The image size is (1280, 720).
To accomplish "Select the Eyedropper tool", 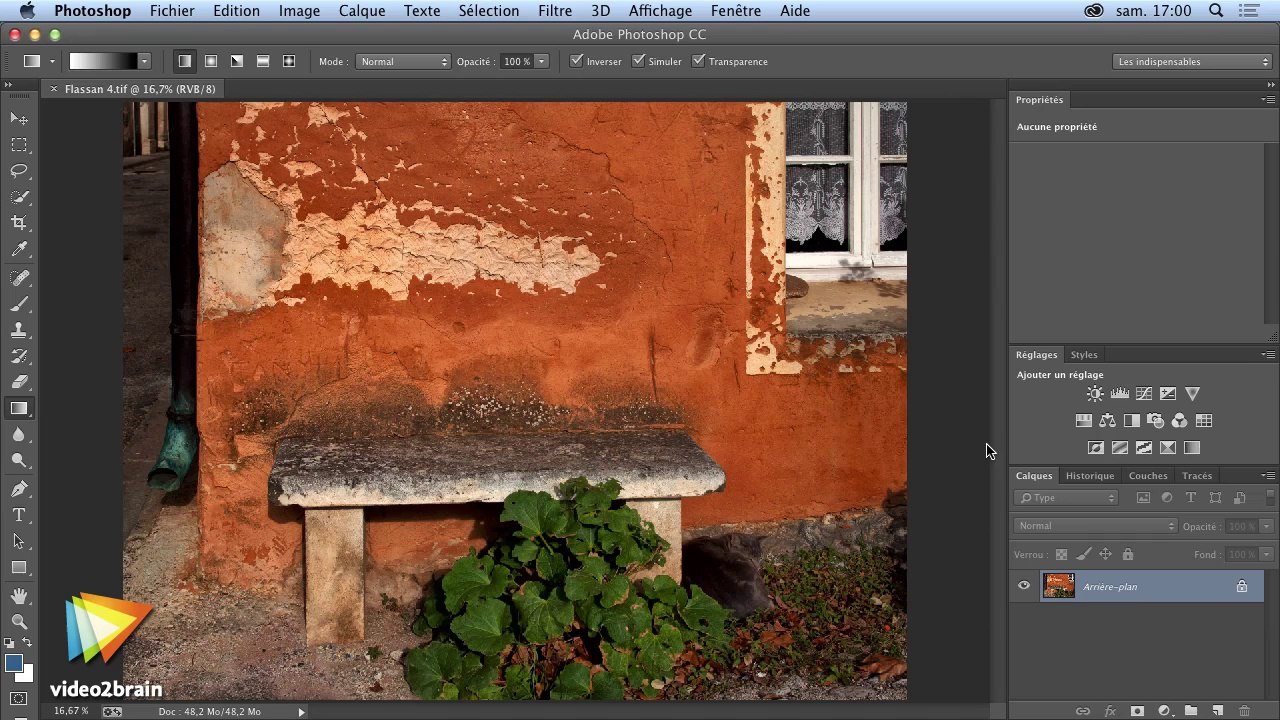I will click(19, 250).
